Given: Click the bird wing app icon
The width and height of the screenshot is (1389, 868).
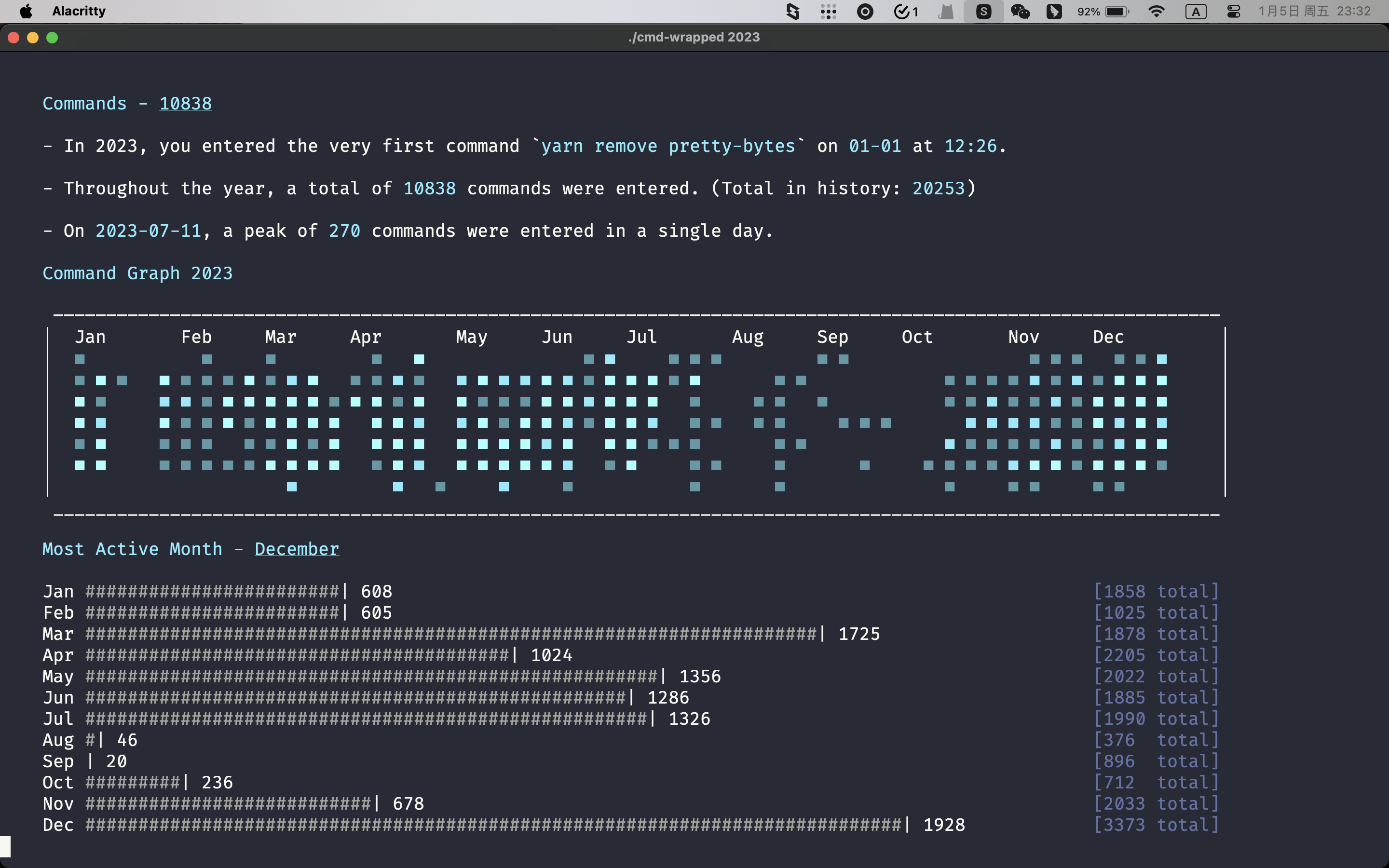Looking at the screenshot, I should [x=1054, y=12].
